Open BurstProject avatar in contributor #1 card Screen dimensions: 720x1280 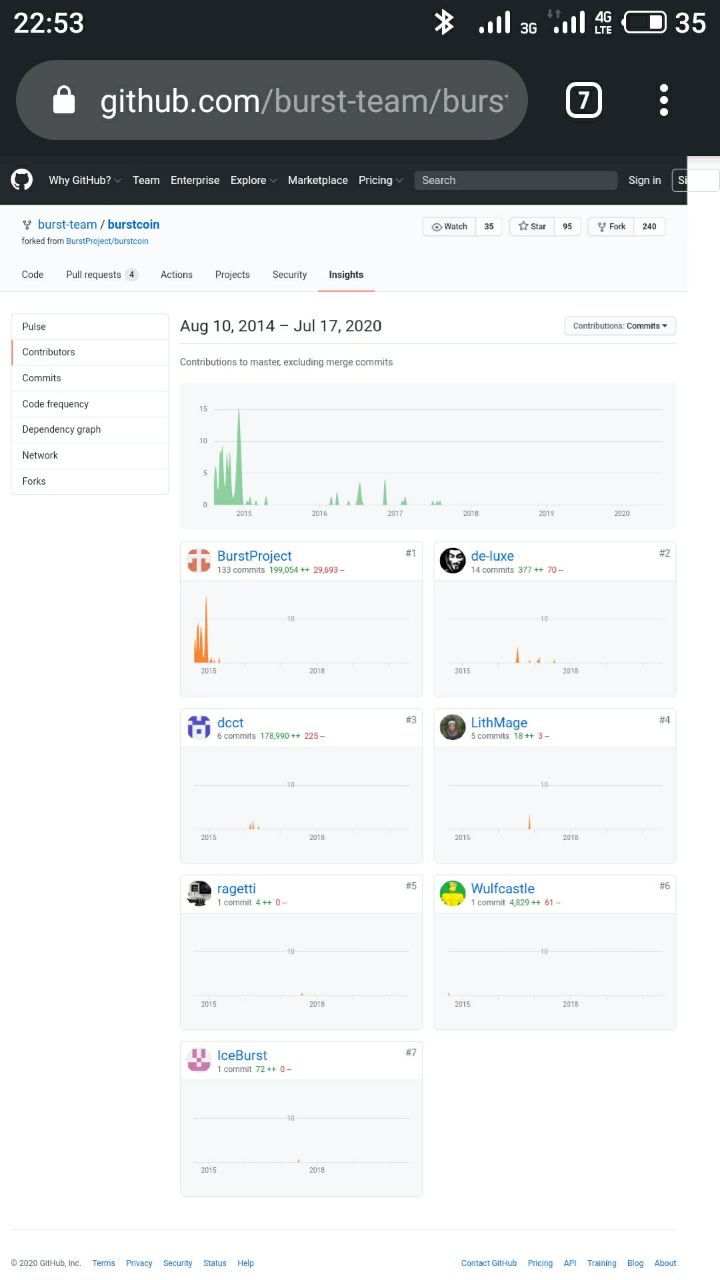click(199, 561)
